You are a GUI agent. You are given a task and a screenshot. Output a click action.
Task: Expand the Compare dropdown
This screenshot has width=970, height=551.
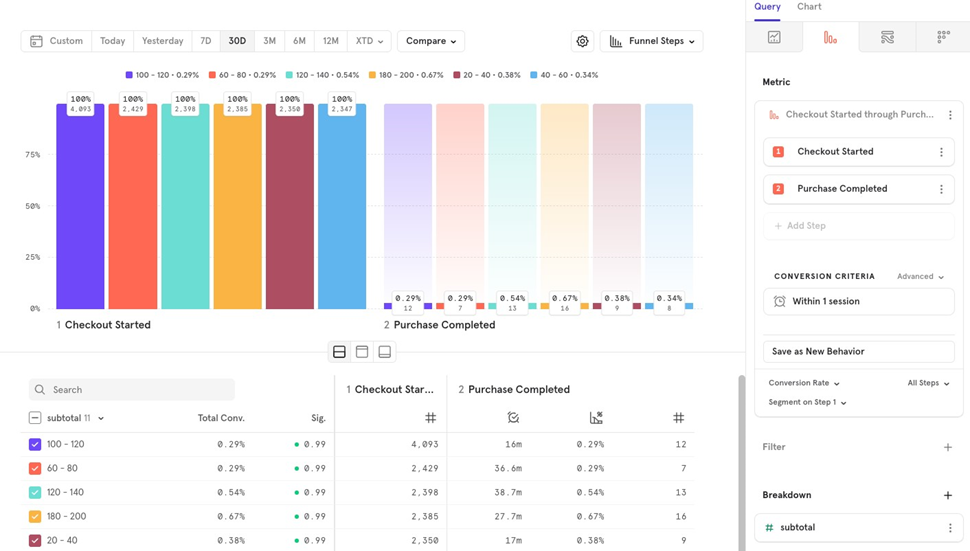tap(431, 41)
